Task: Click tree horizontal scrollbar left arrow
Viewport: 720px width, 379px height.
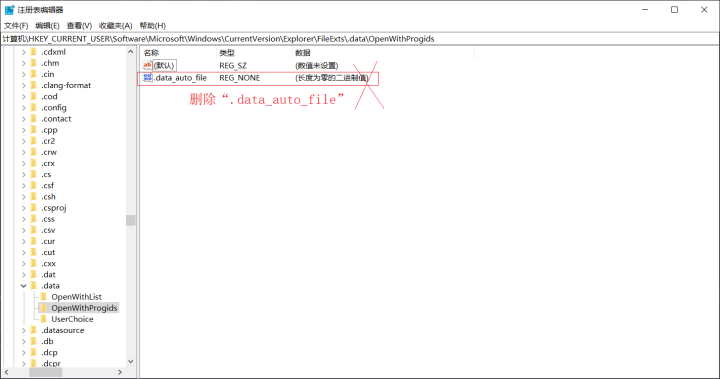Action: coord(6,372)
